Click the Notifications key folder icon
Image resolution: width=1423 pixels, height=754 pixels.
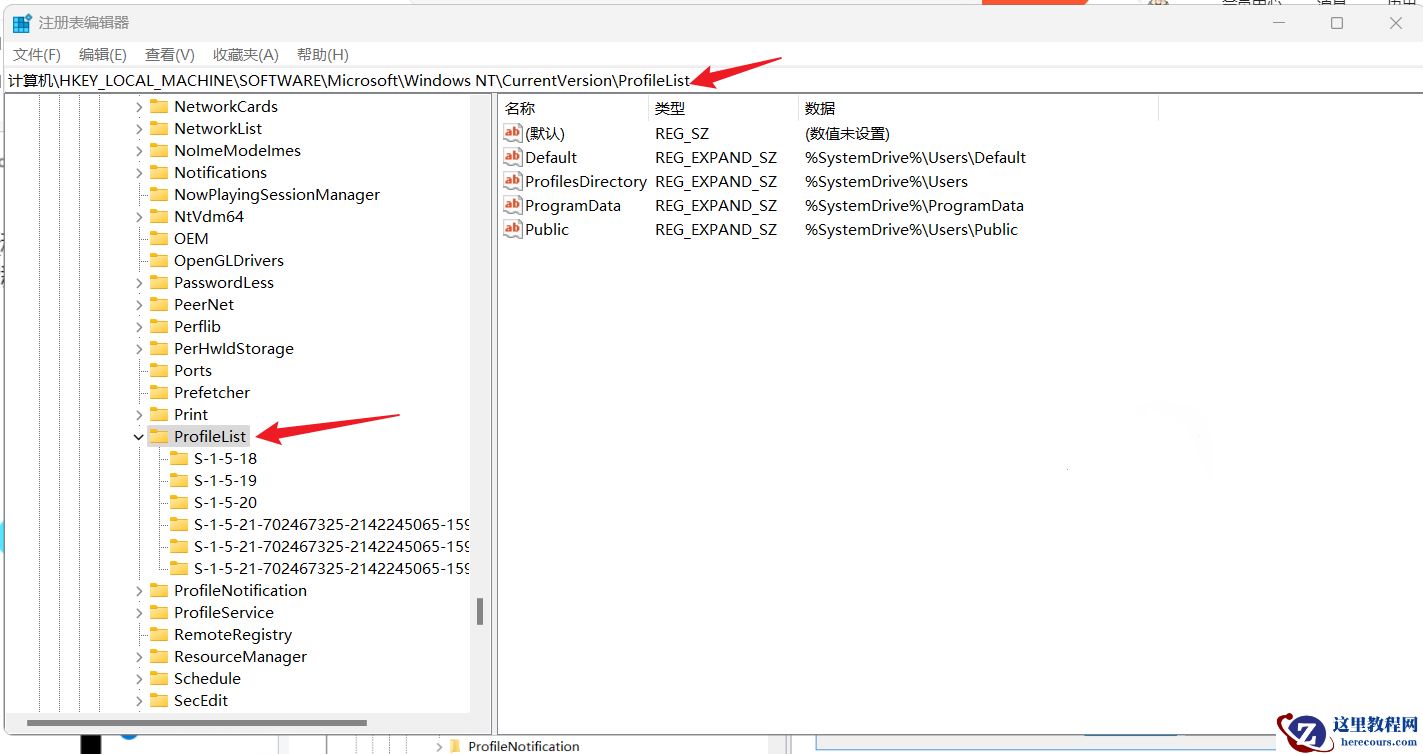click(x=158, y=172)
